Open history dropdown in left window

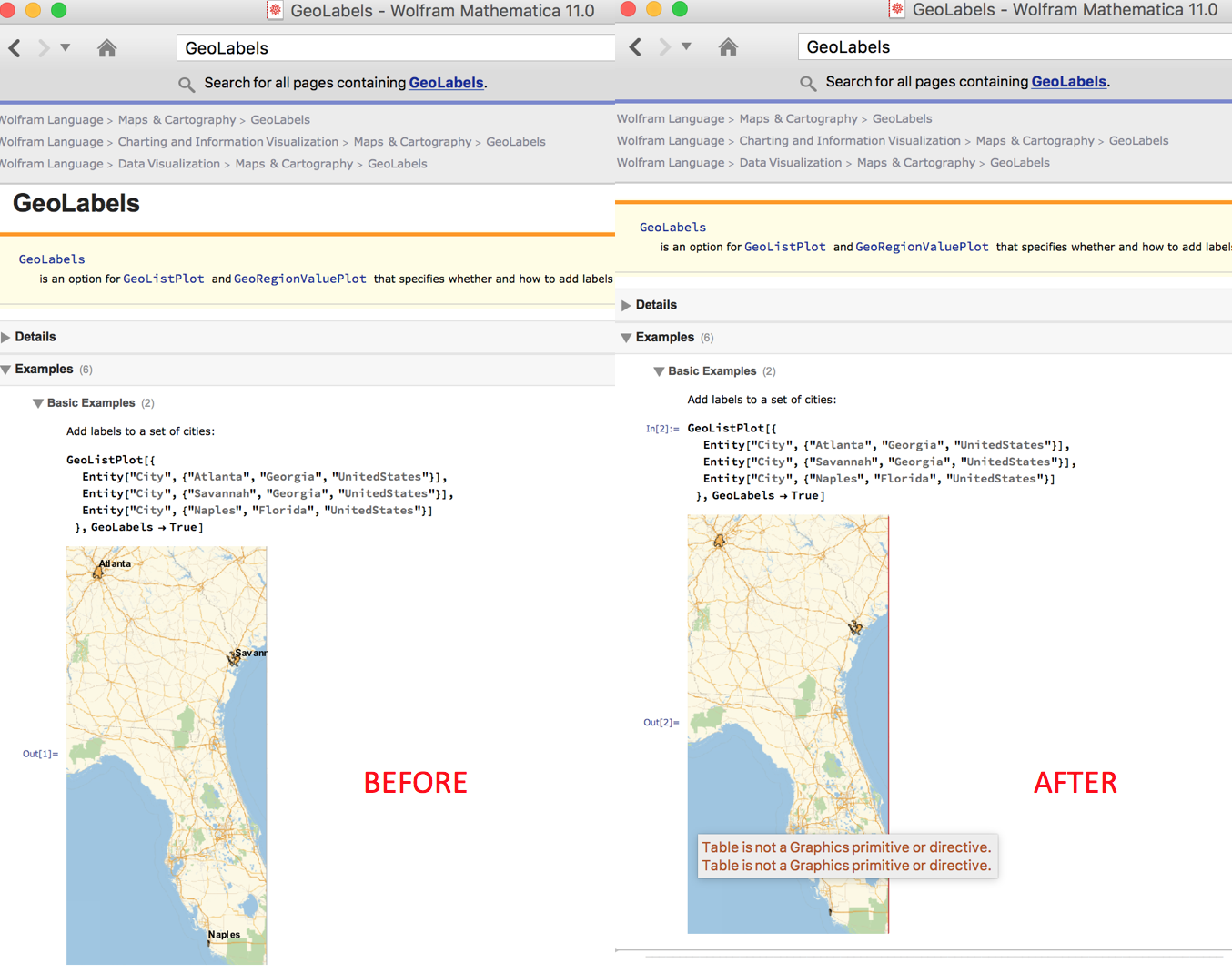pyautogui.click(x=66, y=47)
